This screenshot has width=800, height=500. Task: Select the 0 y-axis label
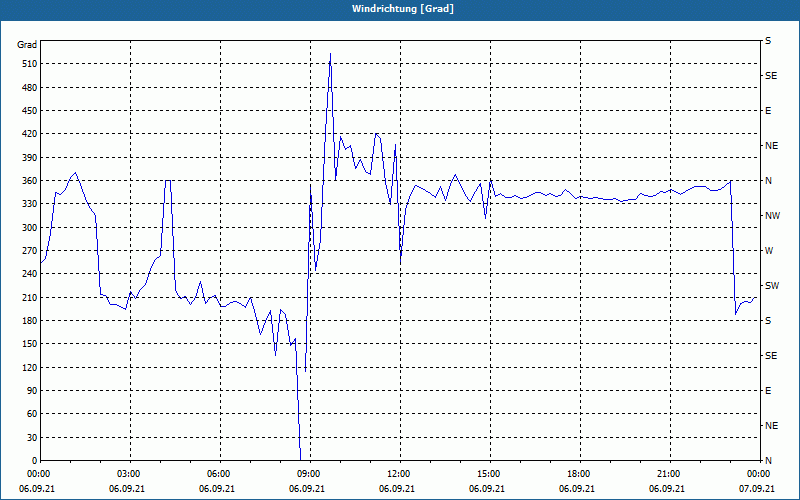(x=35, y=461)
